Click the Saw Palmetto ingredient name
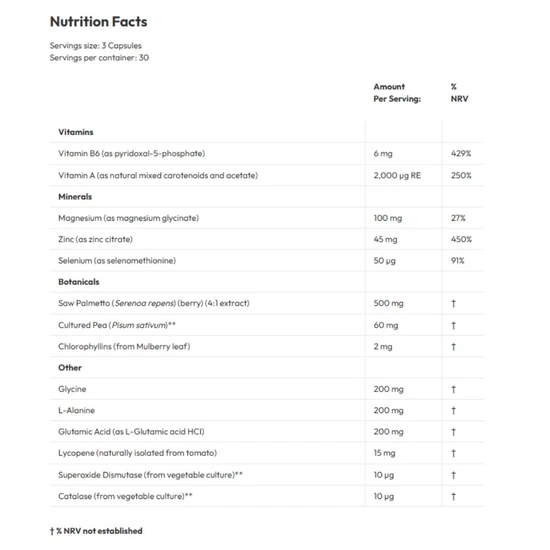550x550 pixels. click(x=154, y=303)
